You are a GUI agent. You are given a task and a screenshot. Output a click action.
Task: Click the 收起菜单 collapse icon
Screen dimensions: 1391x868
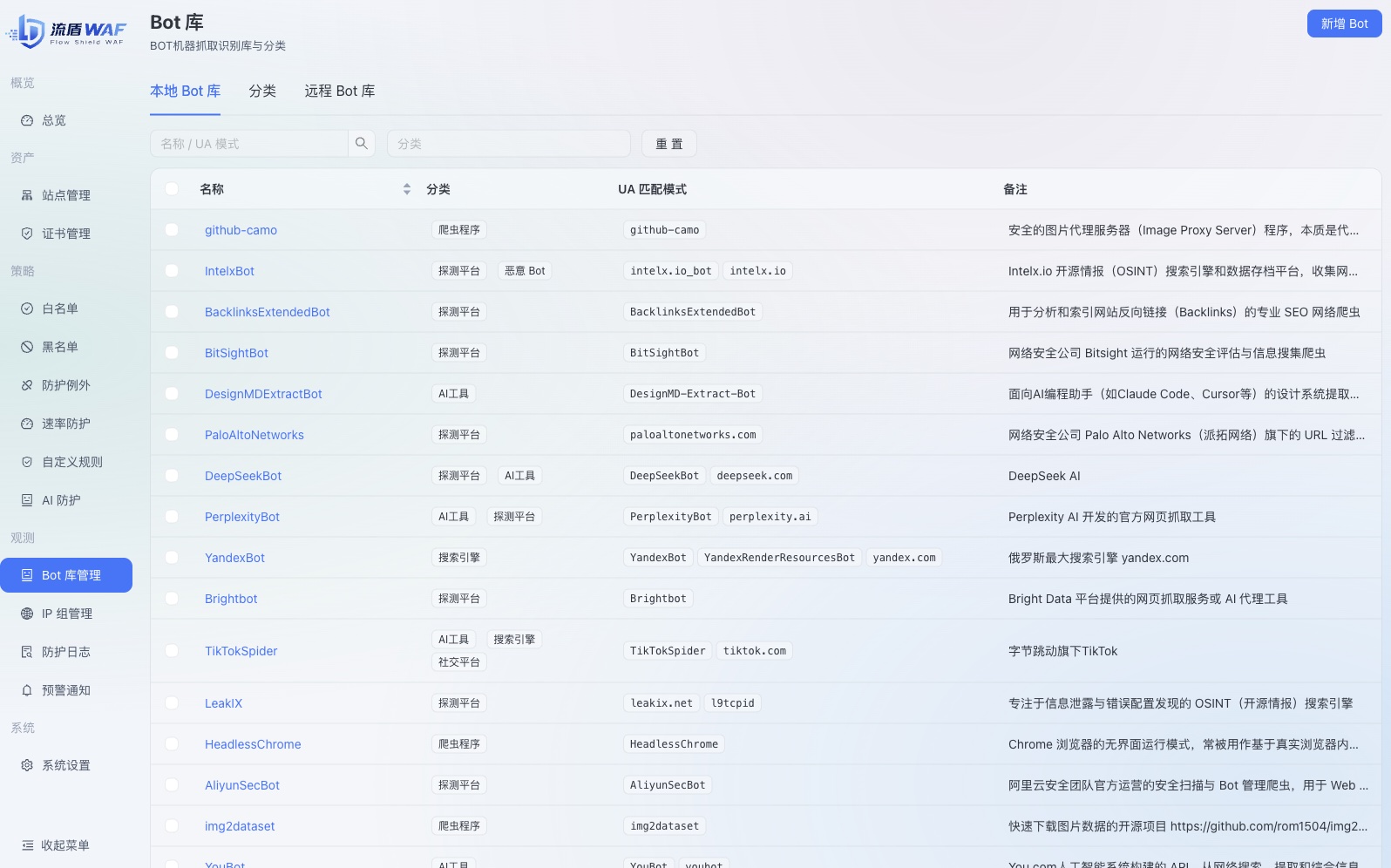point(27,845)
